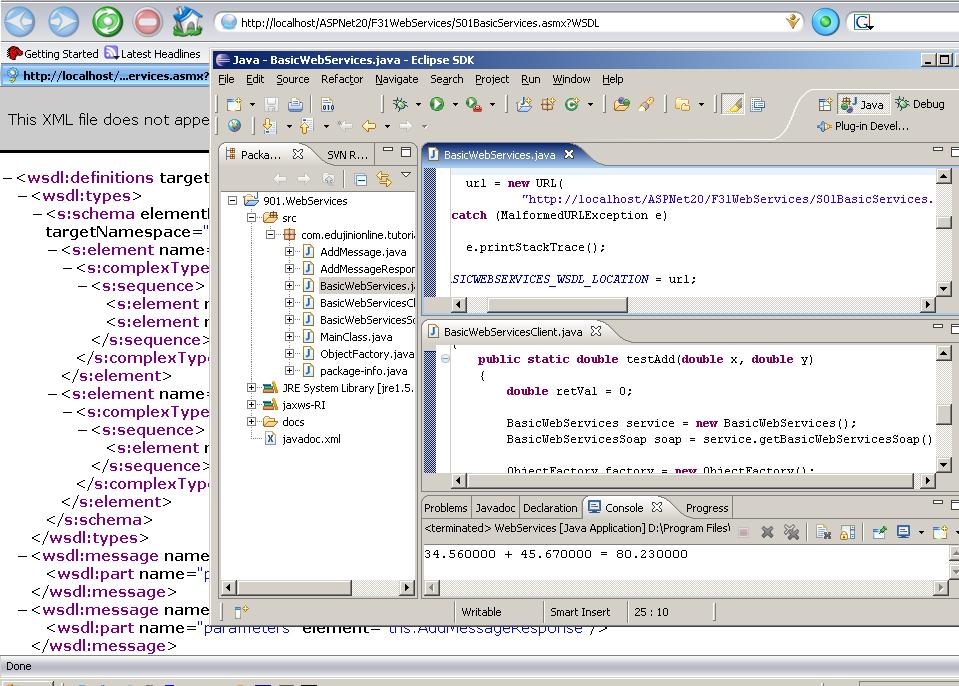Select javadoc.xml in Package Explorer
Image resolution: width=959 pixels, height=686 pixels.
(x=311, y=438)
